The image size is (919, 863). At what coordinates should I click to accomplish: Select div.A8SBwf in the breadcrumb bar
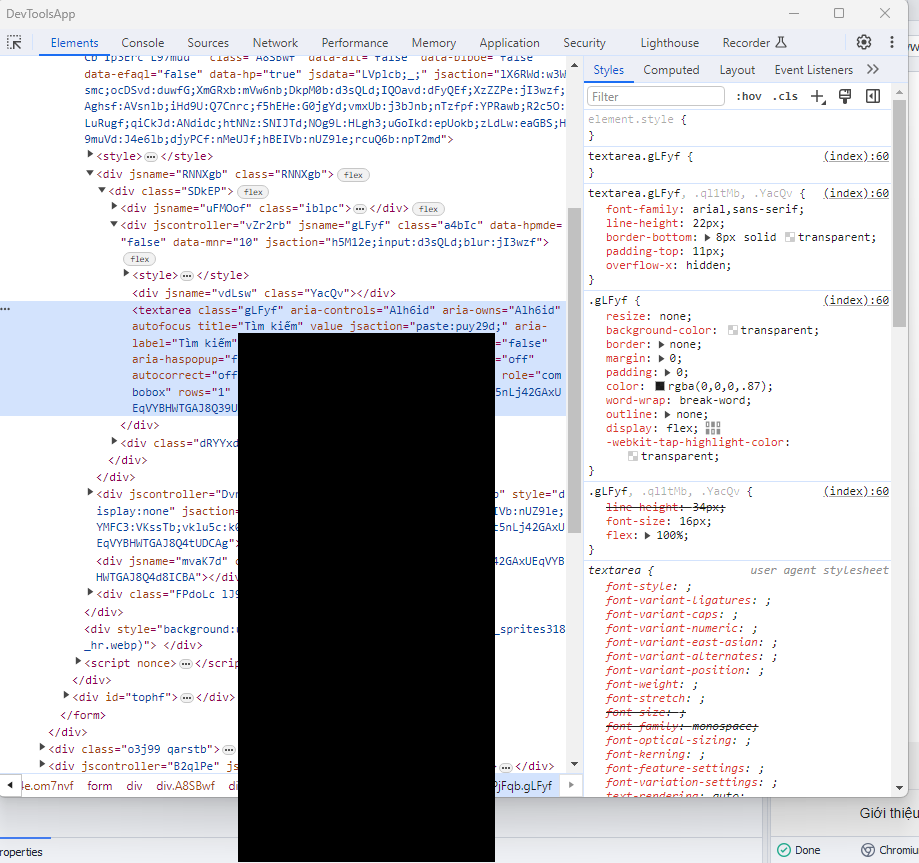tap(185, 786)
